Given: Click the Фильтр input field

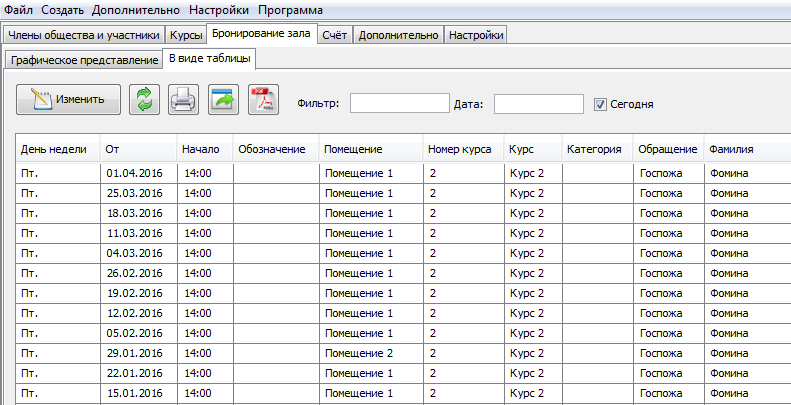Looking at the screenshot, I should (400, 103).
